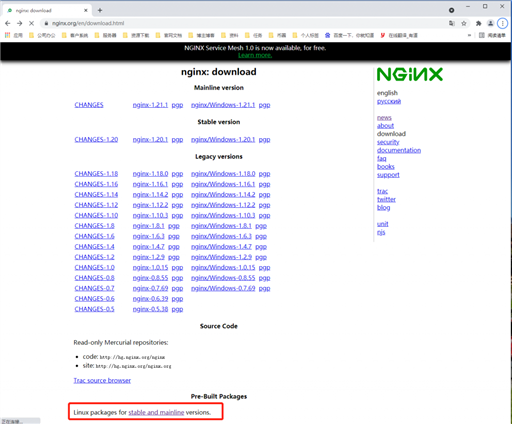
Task: Download nginx/Windows-0.8.55
Action: click(223, 278)
